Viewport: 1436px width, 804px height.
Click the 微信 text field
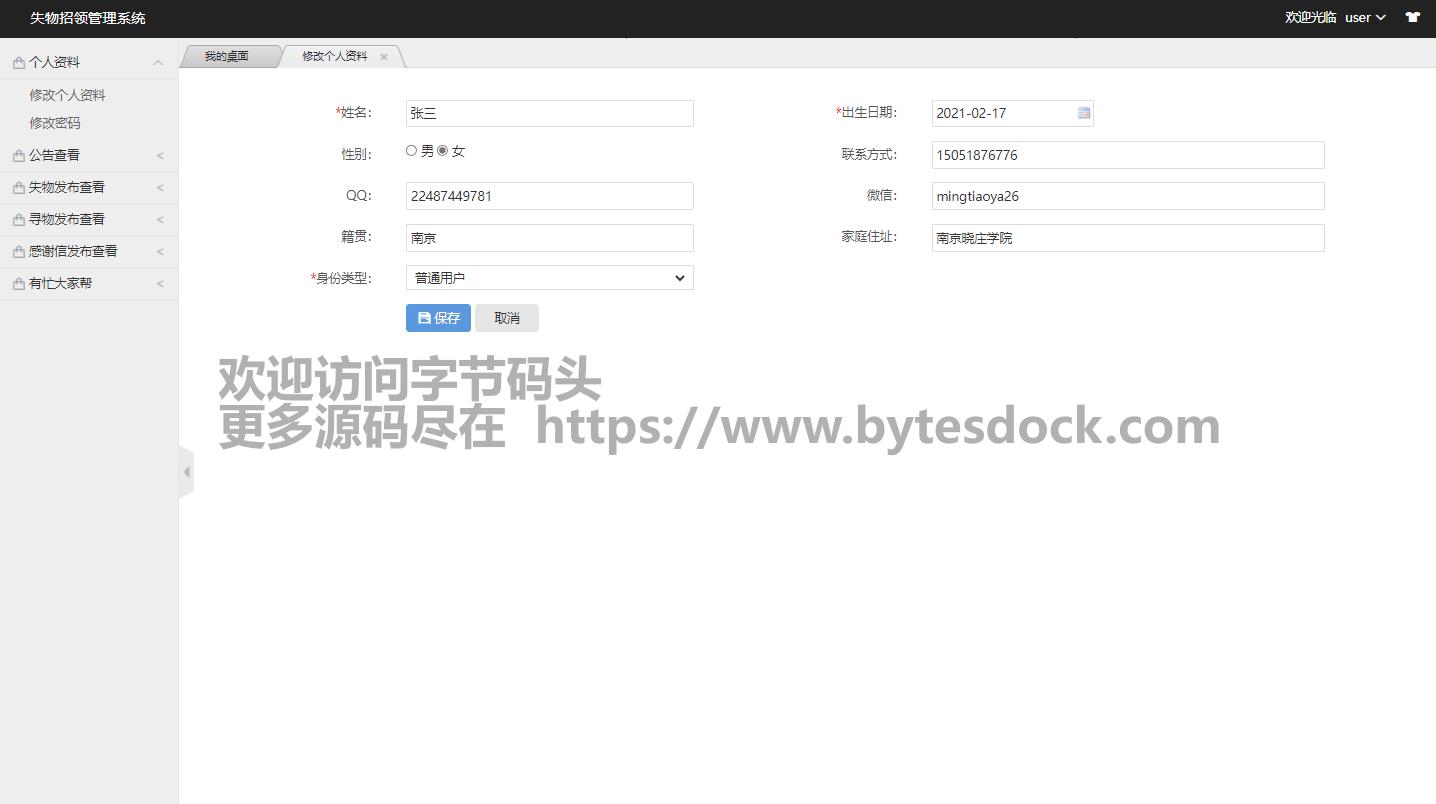pyautogui.click(x=1127, y=196)
